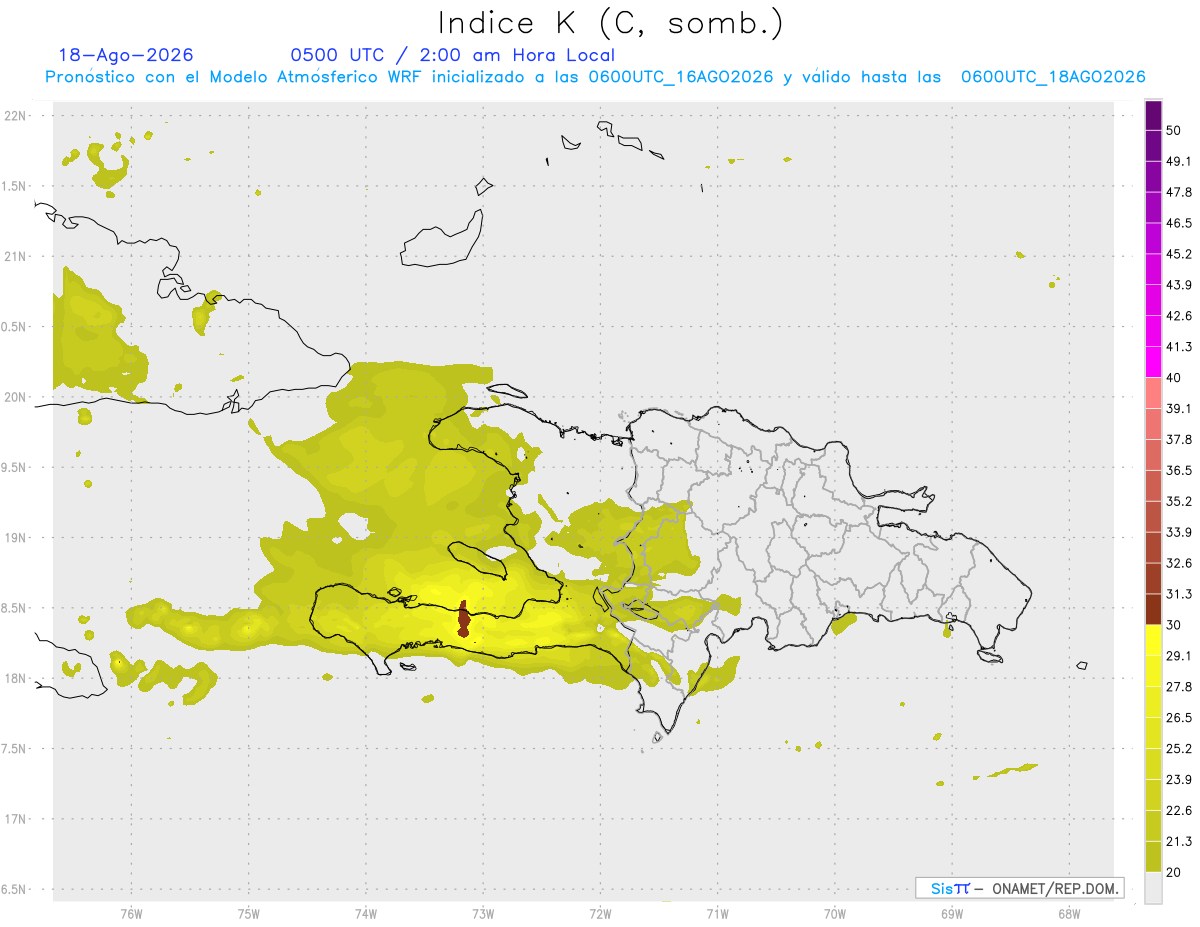
Task: Click the "41.3" color scale value
Action: 1179,347
